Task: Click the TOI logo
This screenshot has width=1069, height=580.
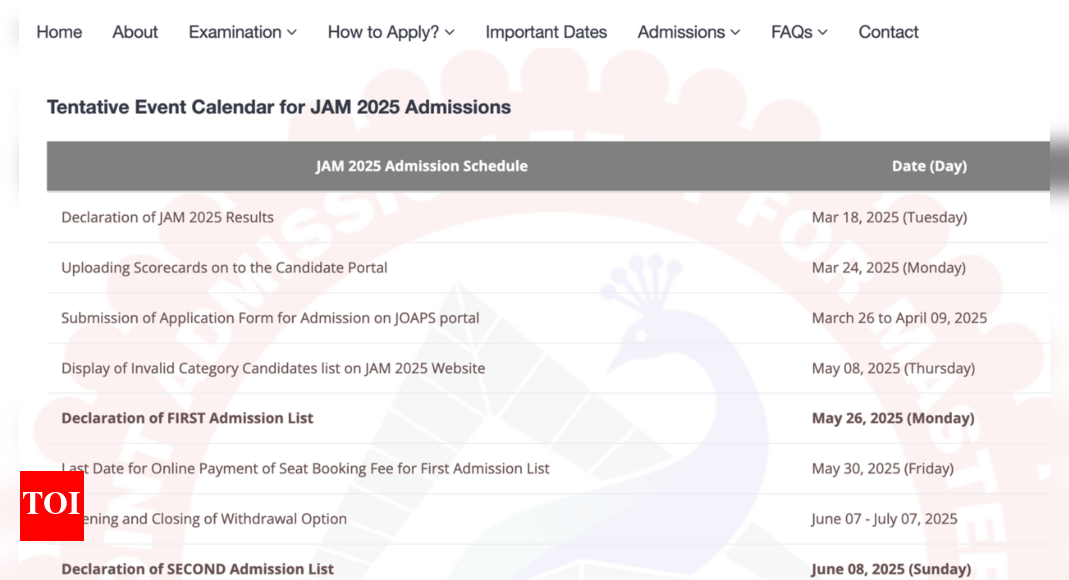Action: [51, 507]
